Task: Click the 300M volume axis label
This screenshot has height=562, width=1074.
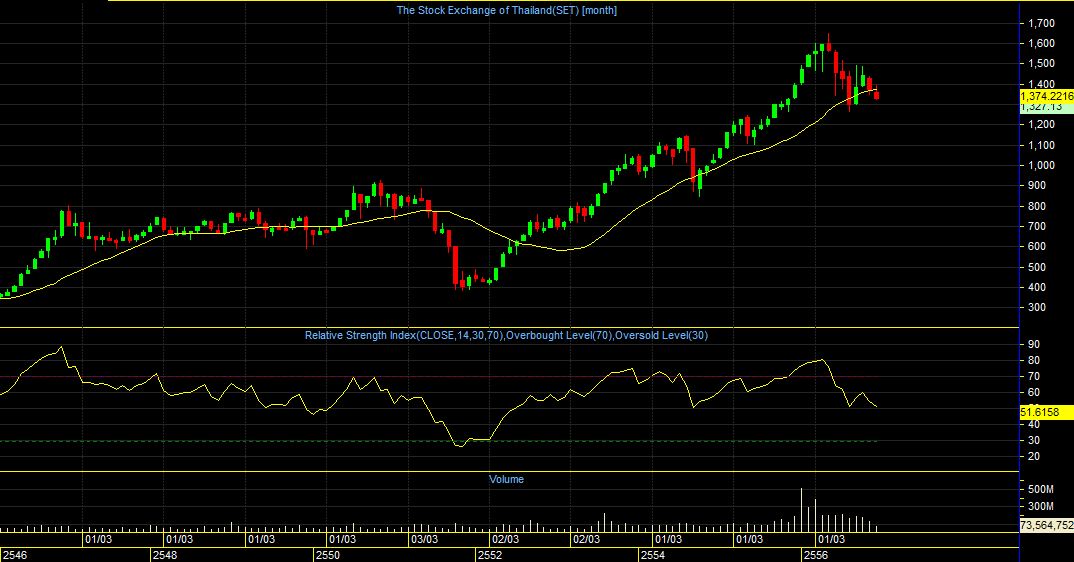Action: coord(1040,506)
